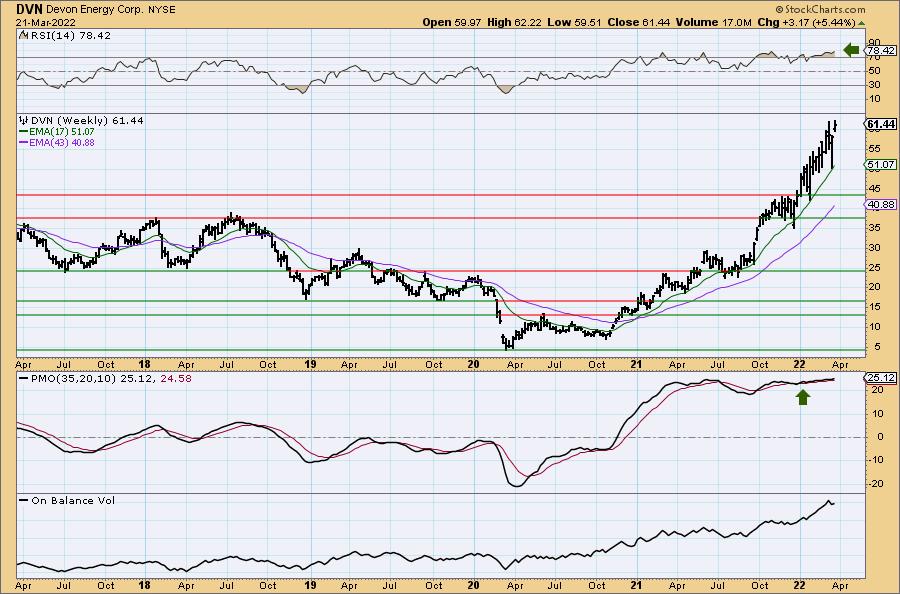Screen dimensions: 900x594
Task: Click the 90 level on the RSI axis
Action: (x=874, y=42)
